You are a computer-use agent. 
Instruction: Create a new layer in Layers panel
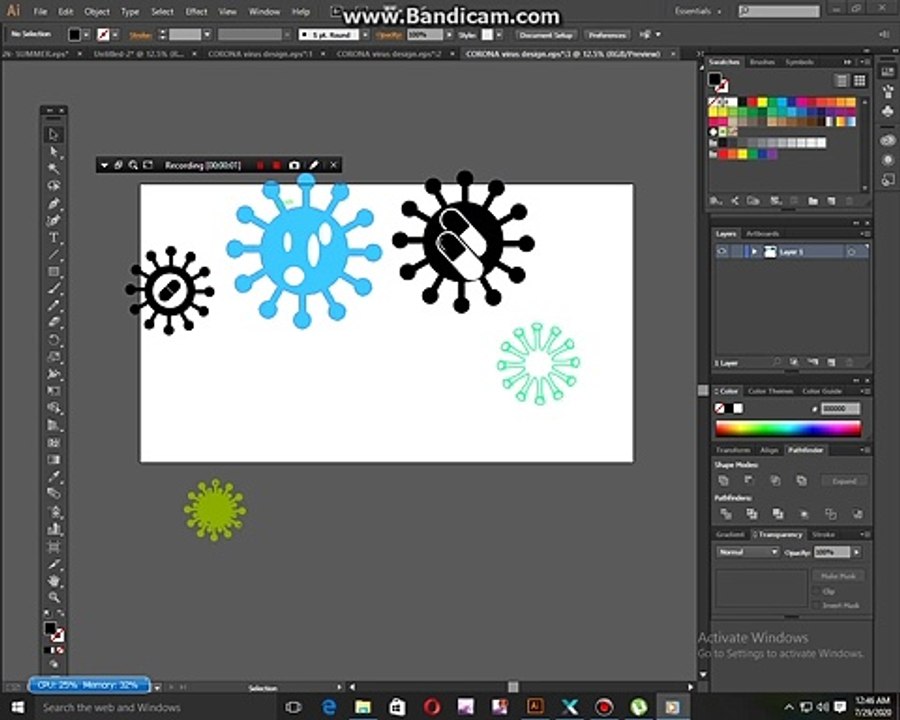click(831, 362)
